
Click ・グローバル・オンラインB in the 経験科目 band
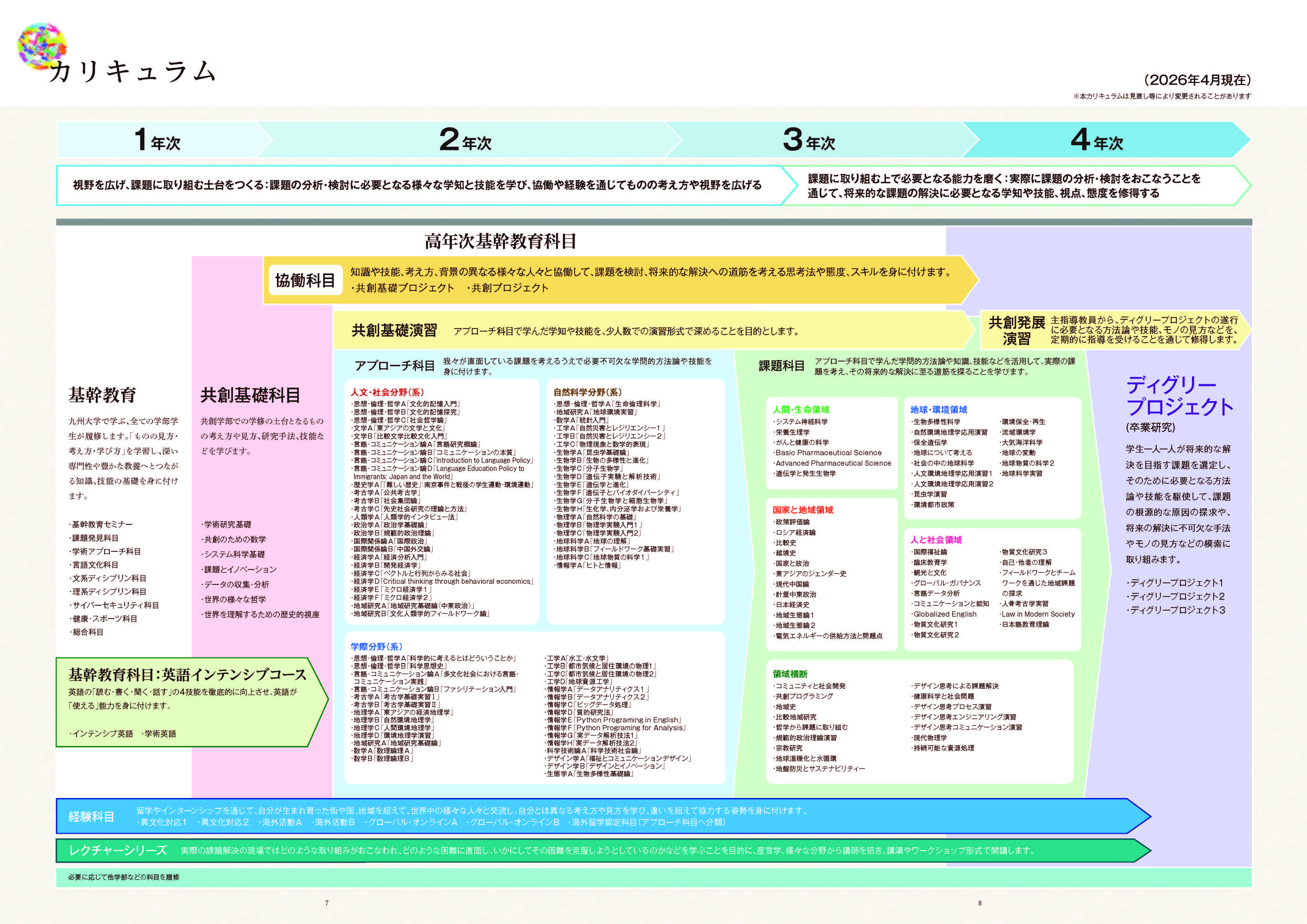tap(513, 823)
